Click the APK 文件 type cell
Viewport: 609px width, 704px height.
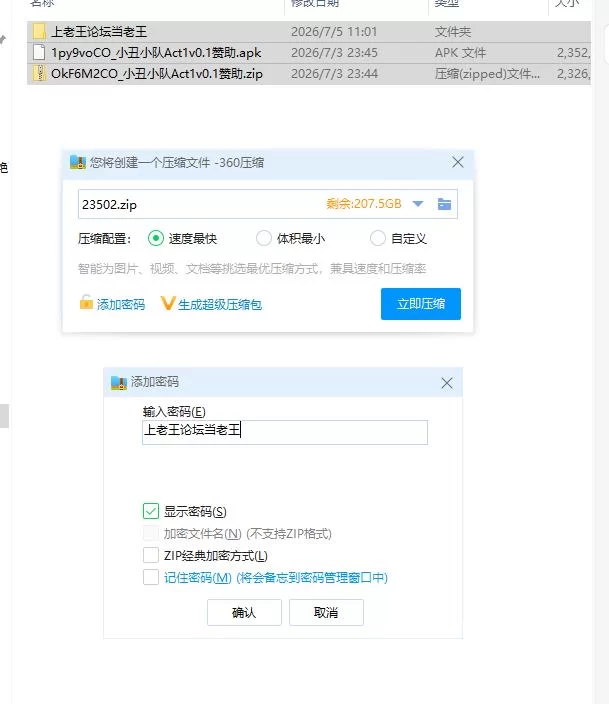click(x=460, y=53)
